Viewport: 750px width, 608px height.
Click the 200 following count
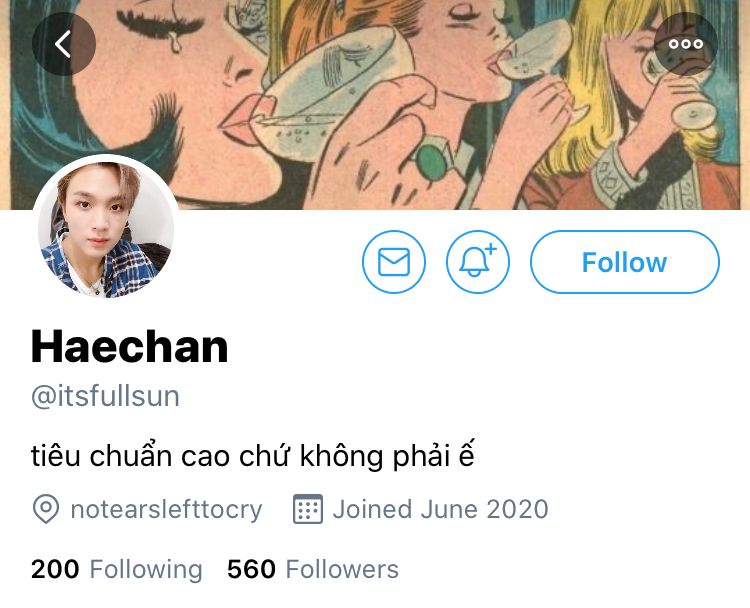(x=55, y=570)
